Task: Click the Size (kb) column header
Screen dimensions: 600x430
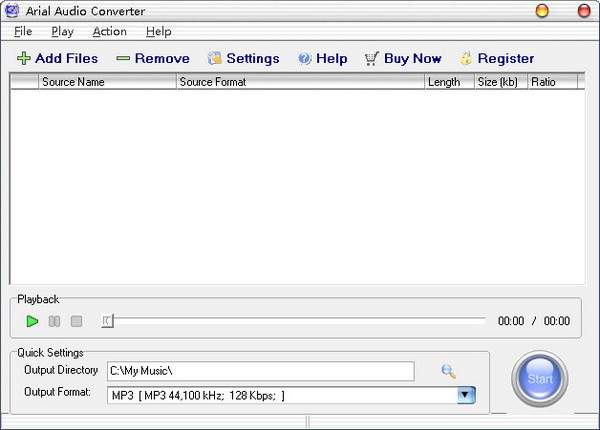Action: (x=501, y=81)
